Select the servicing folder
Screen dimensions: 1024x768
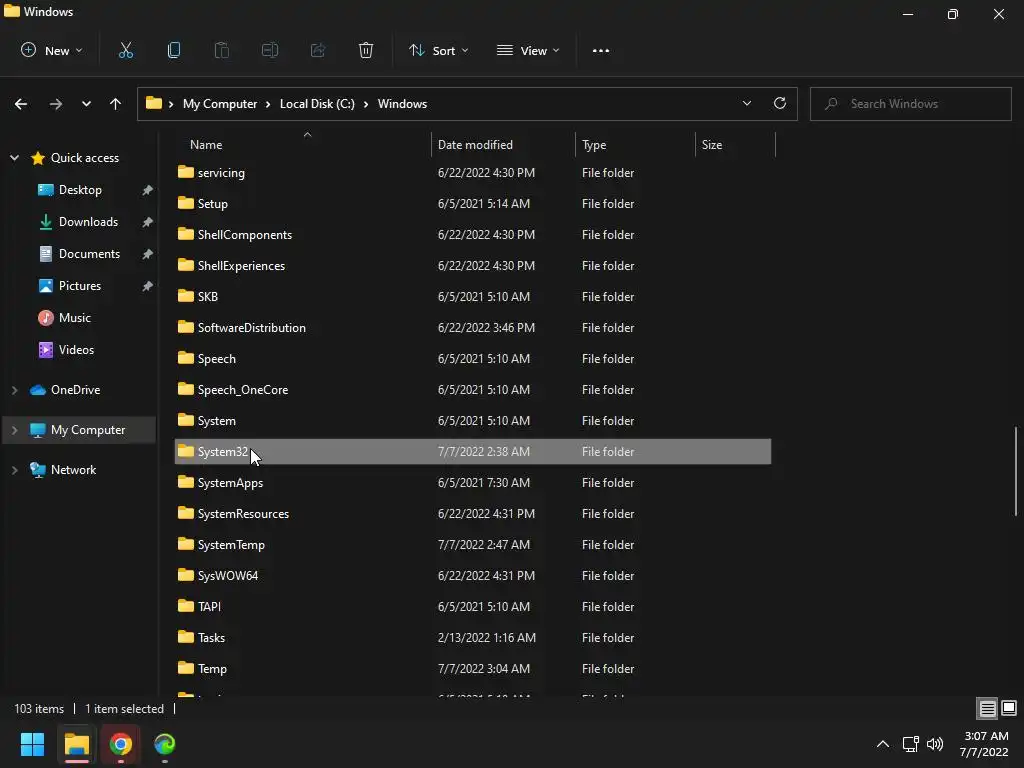point(473,173)
